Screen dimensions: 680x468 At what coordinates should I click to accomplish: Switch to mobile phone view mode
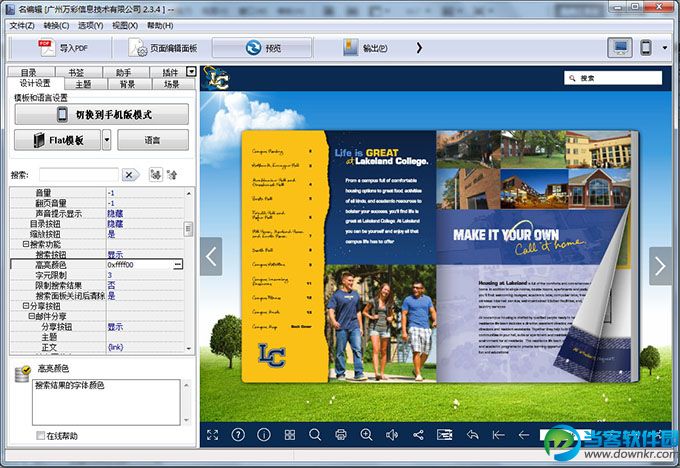(x=646, y=48)
